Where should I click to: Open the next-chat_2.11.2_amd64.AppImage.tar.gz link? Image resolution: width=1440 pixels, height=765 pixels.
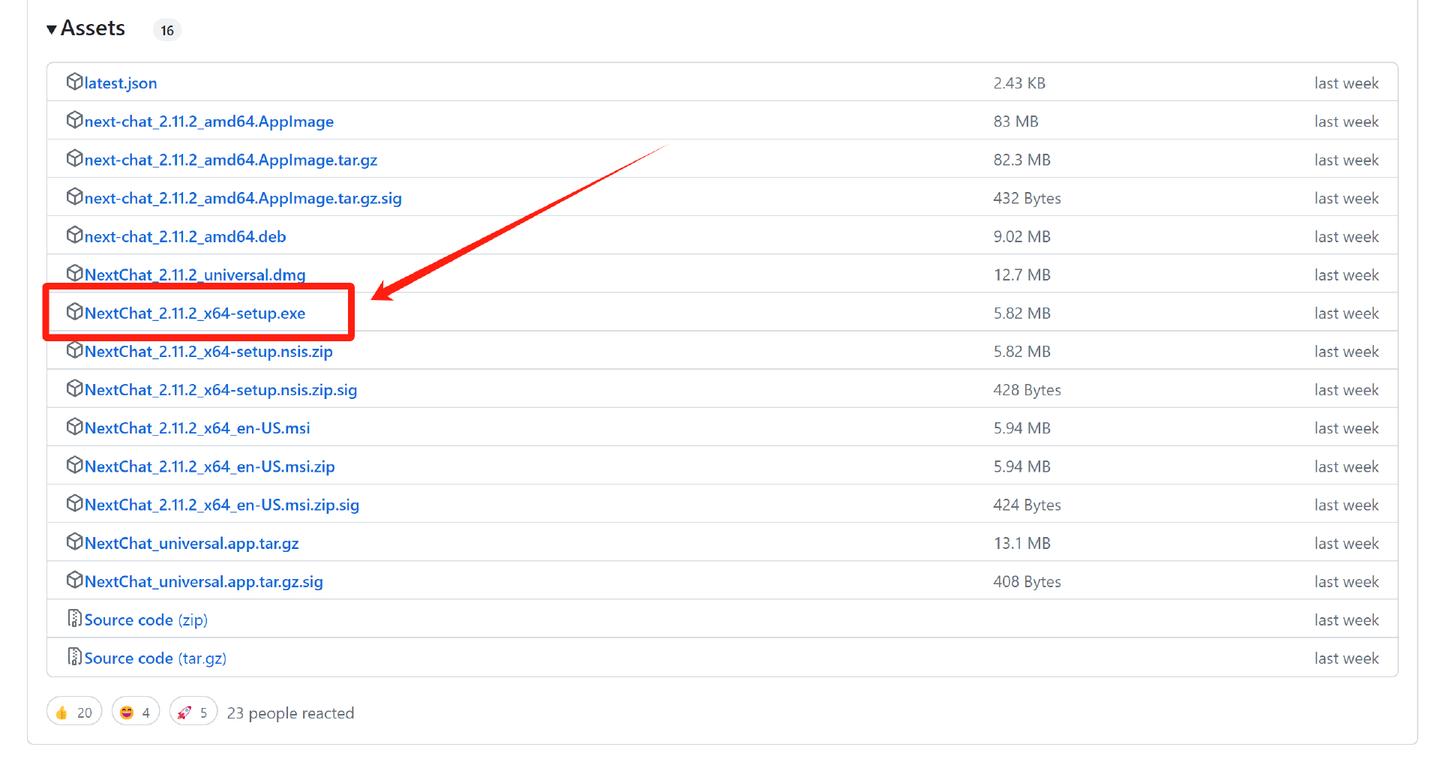pos(231,160)
